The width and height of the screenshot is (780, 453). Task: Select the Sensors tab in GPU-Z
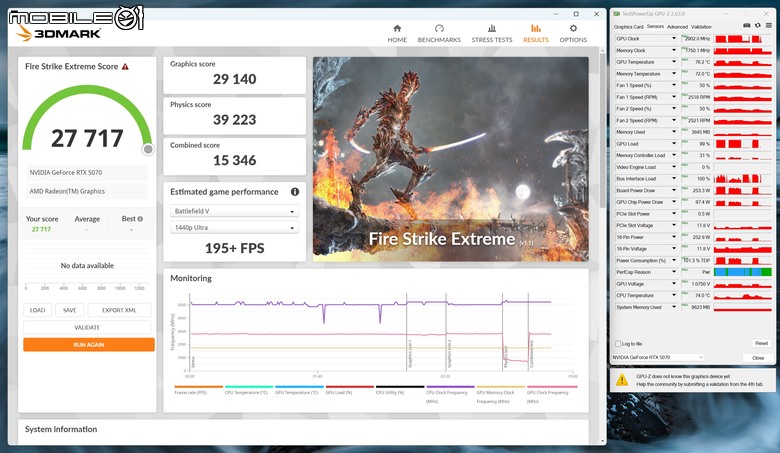point(655,26)
